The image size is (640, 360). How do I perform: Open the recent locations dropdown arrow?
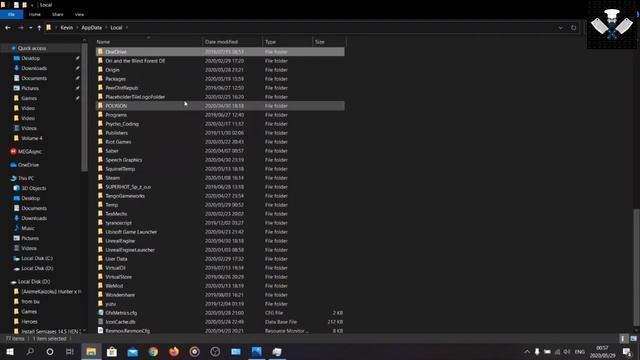[x=31, y=28]
